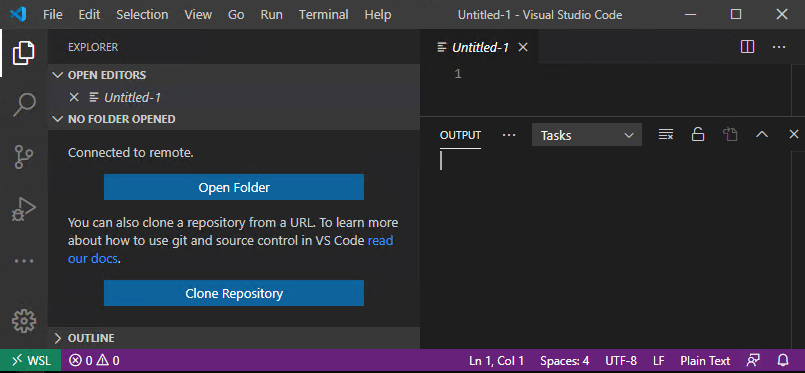Open the Terminal menu
This screenshot has height=373, width=805.
pos(323,14)
